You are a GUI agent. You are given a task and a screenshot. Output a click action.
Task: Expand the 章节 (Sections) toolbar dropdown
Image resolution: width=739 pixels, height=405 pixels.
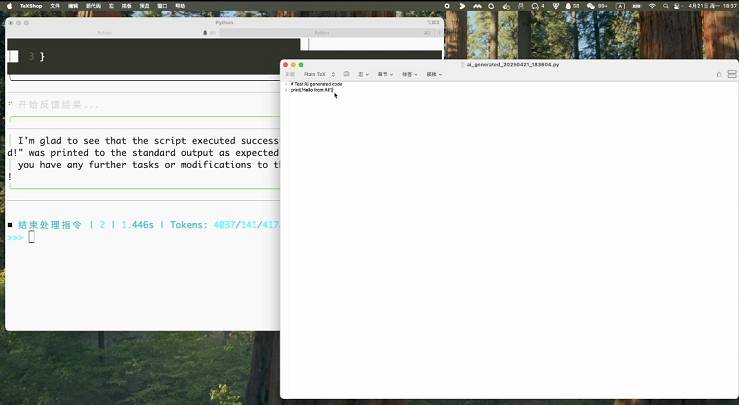tap(385, 74)
